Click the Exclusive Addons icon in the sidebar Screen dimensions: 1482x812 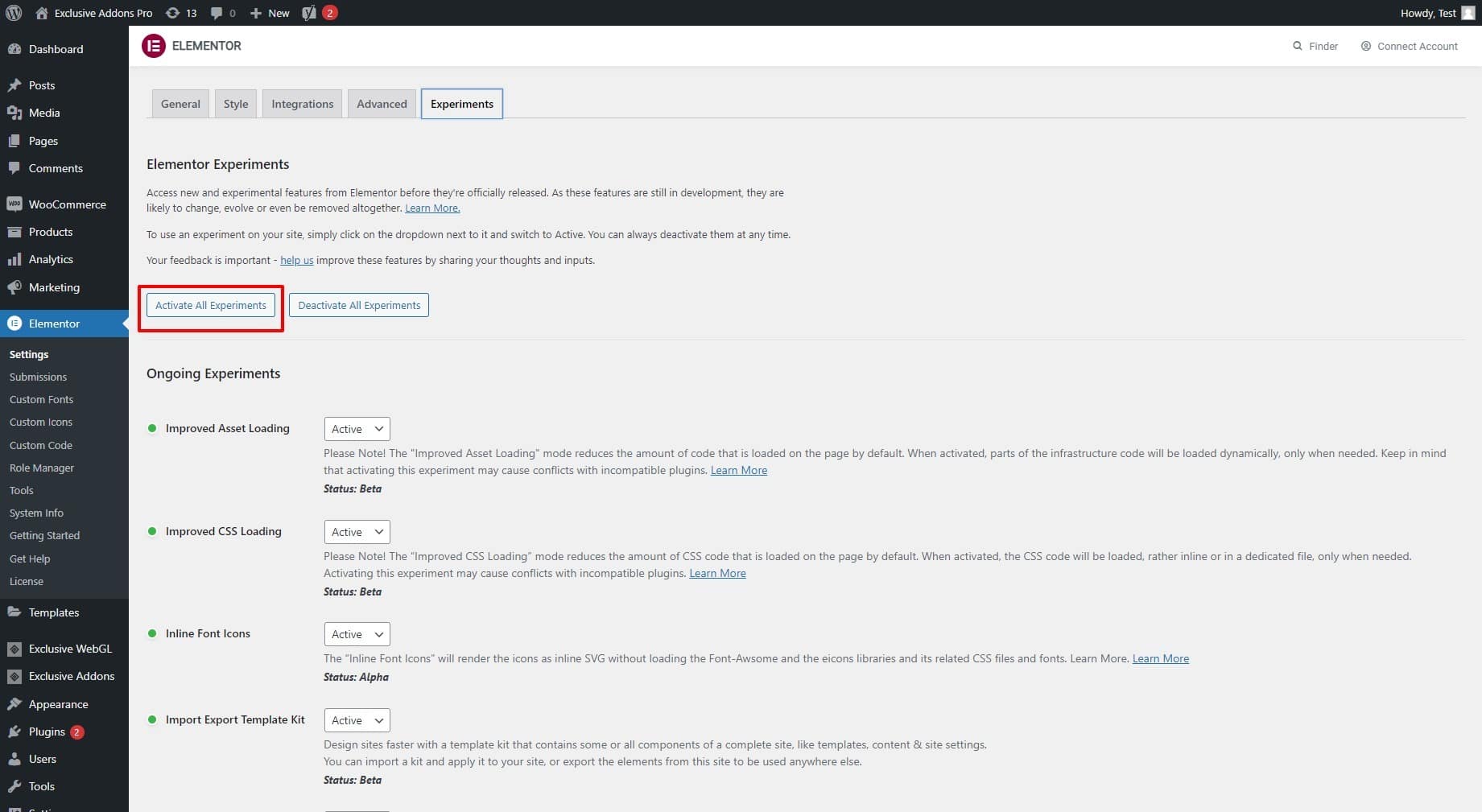(14, 676)
